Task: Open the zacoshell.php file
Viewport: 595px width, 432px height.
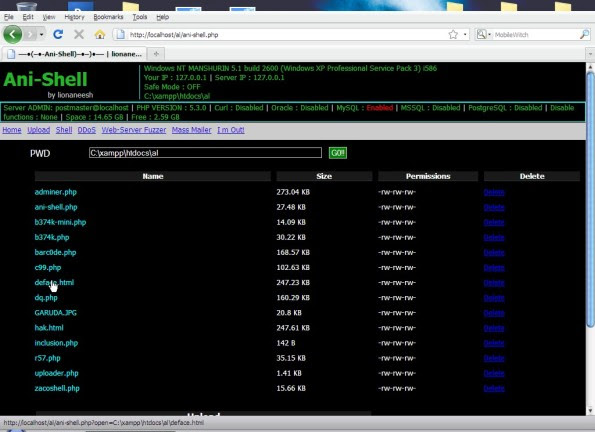Action: click(57, 388)
